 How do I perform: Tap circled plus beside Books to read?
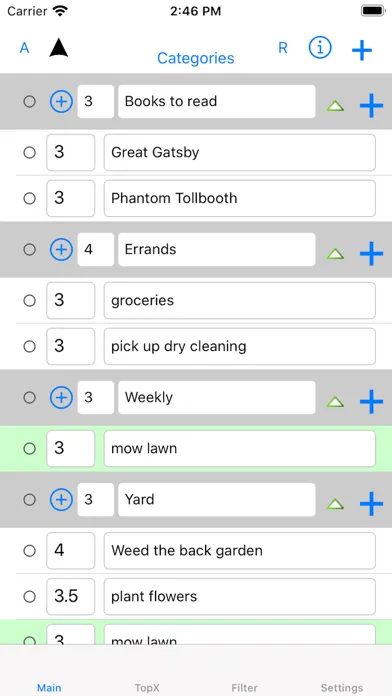point(61,101)
